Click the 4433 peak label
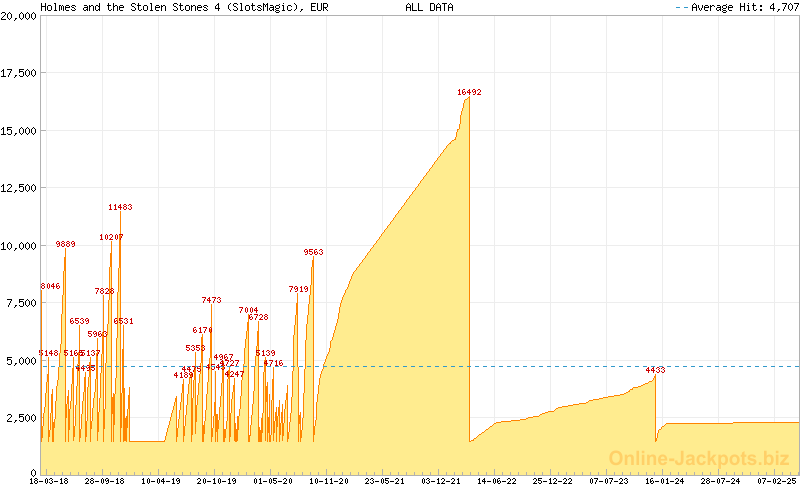800x490 pixels. [x=655, y=370]
